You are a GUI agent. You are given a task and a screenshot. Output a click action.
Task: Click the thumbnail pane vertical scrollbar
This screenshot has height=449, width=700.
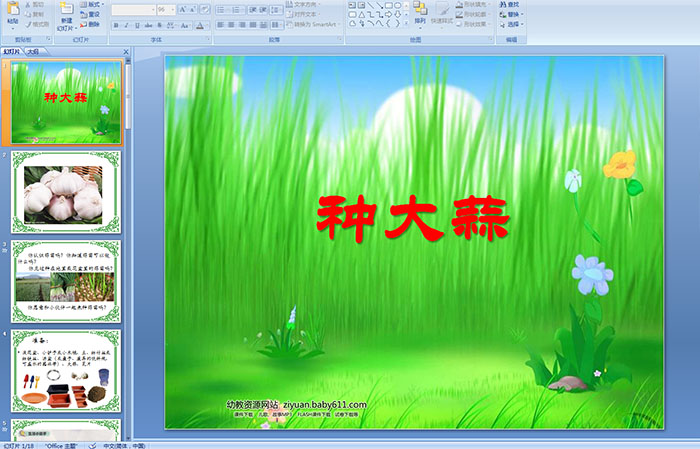point(129,250)
